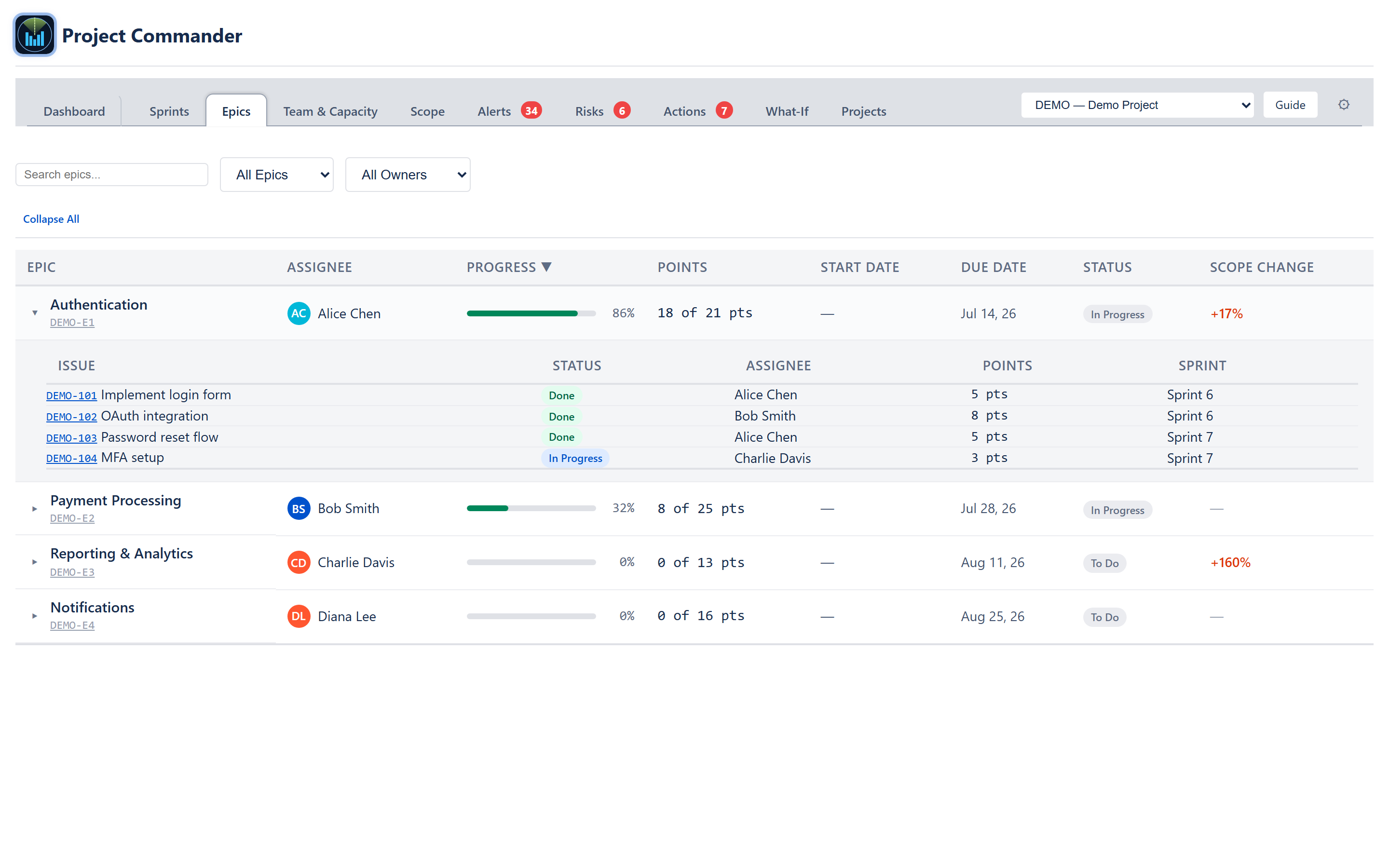Click the Notifications epic progress bar

click(x=531, y=617)
